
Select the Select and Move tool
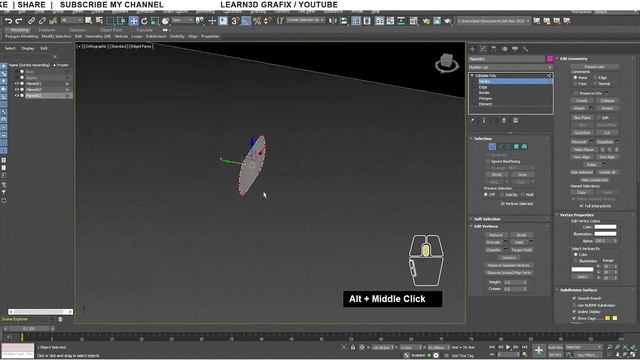coord(133,21)
